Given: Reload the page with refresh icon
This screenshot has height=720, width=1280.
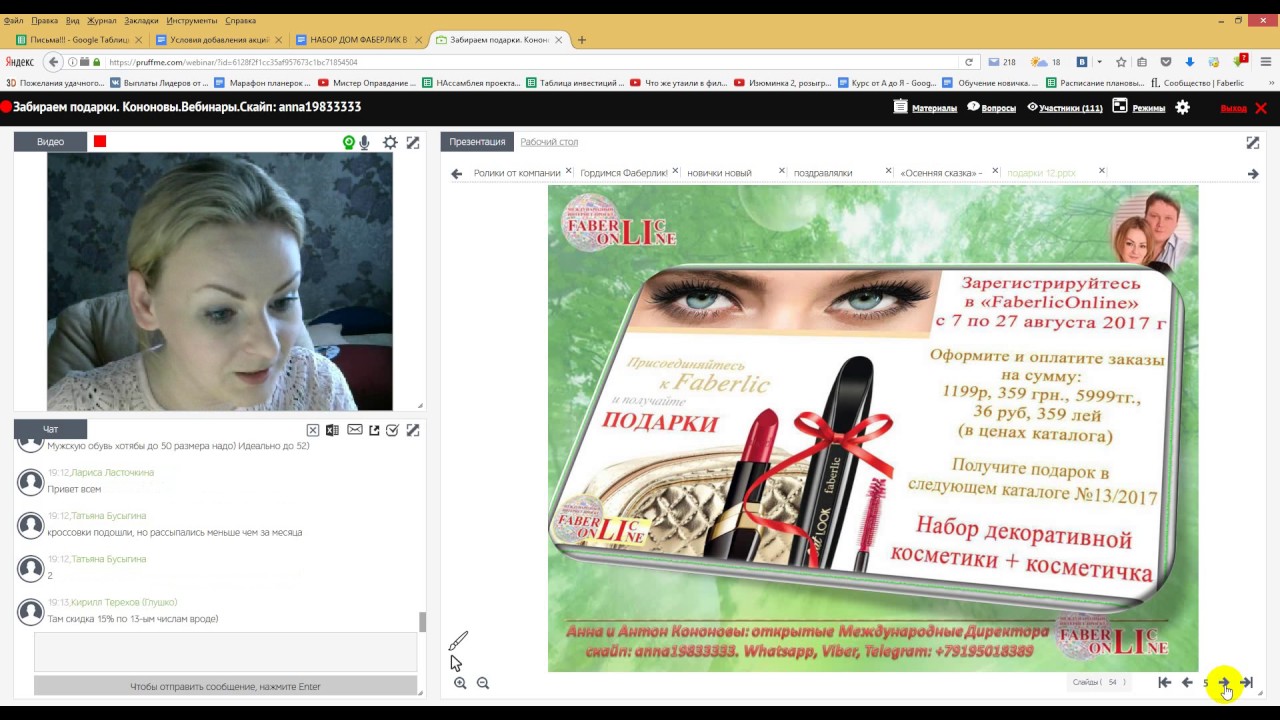Looking at the screenshot, I should [968, 62].
